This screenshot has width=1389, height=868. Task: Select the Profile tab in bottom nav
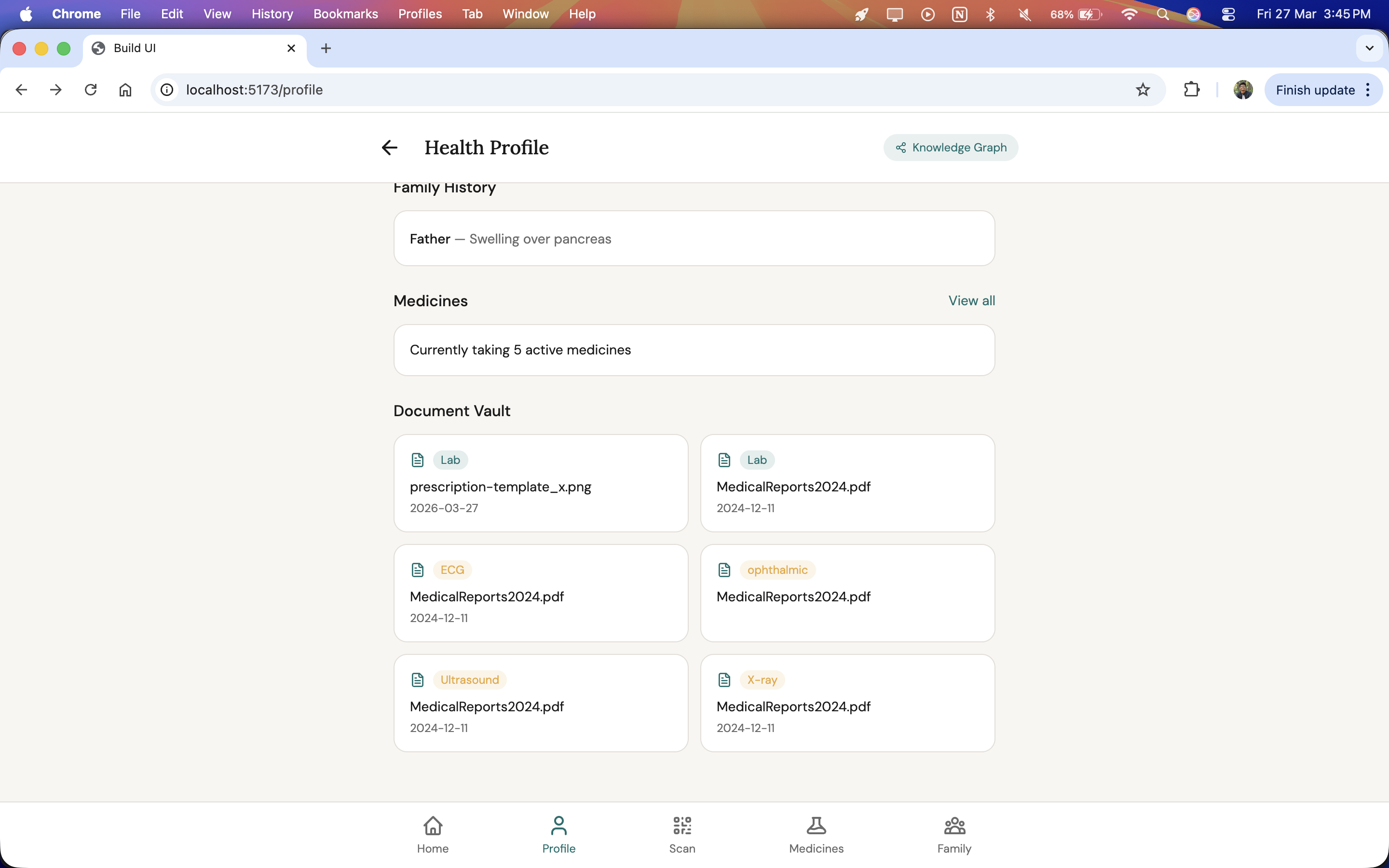point(558,834)
